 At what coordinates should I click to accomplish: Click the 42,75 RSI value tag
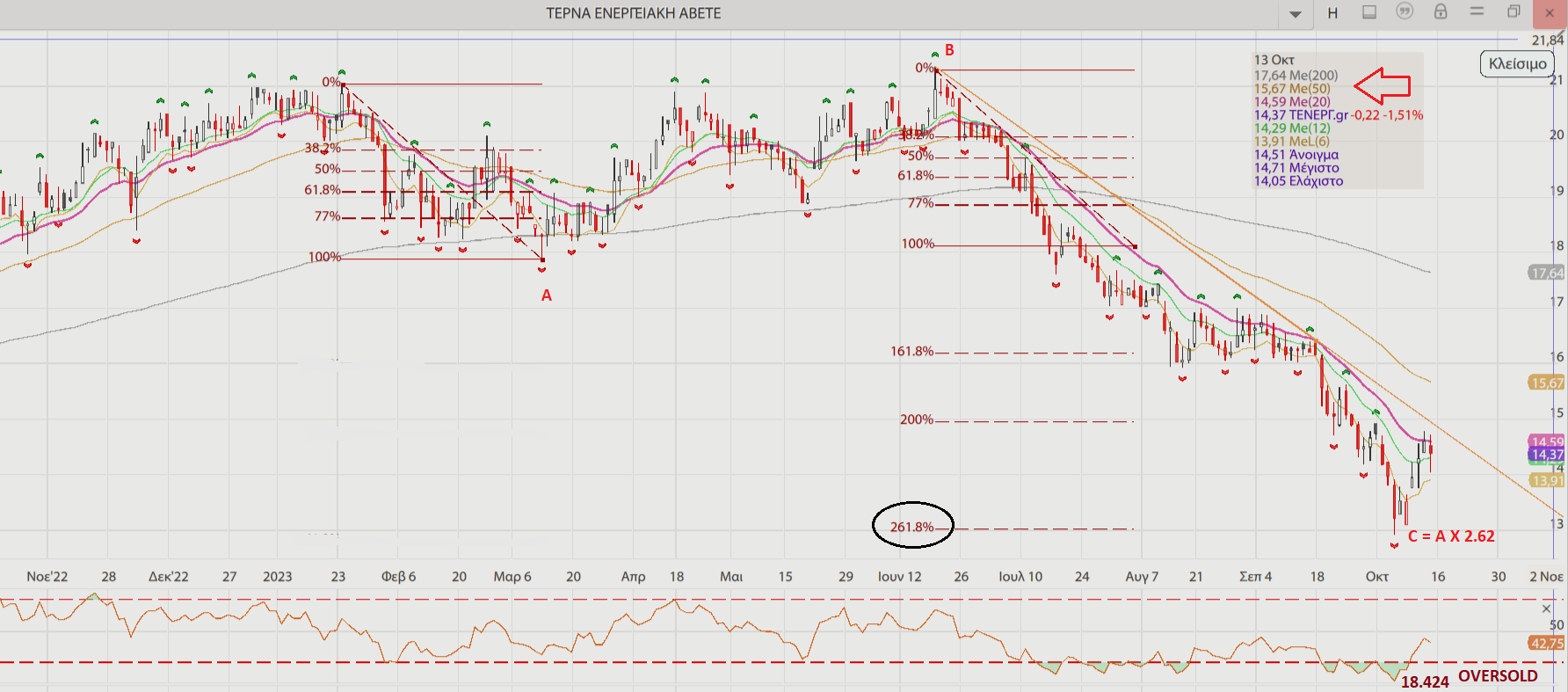pos(1547,643)
